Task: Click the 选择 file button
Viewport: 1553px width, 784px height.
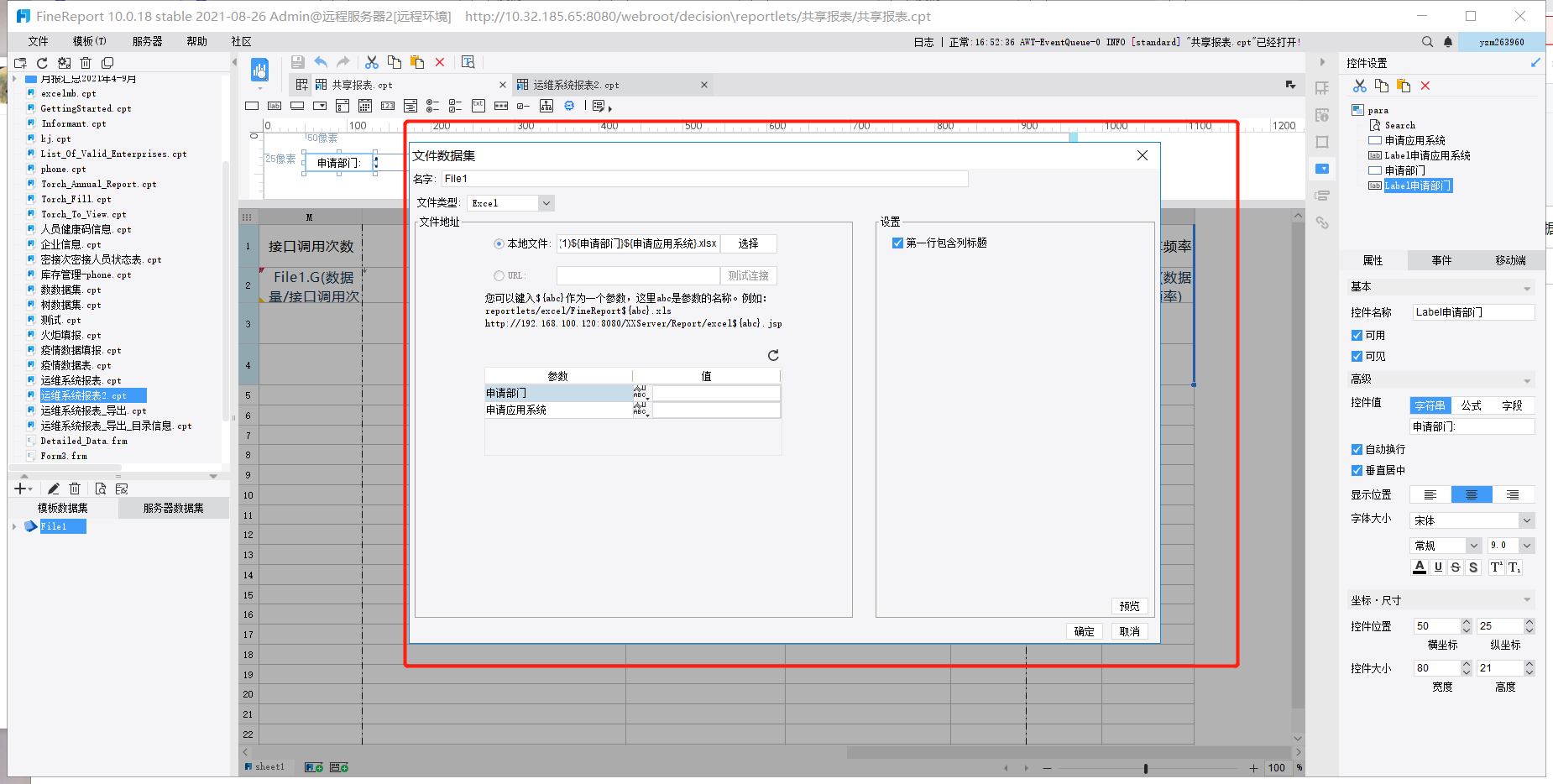Action: (x=748, y=243)
